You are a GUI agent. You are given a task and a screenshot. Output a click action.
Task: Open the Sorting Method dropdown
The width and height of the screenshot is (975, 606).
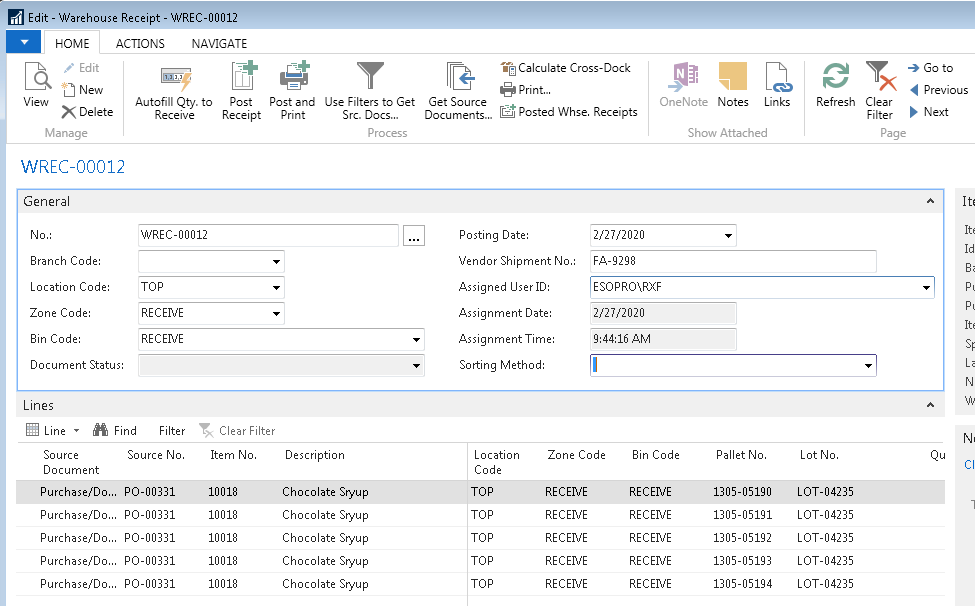867,366
